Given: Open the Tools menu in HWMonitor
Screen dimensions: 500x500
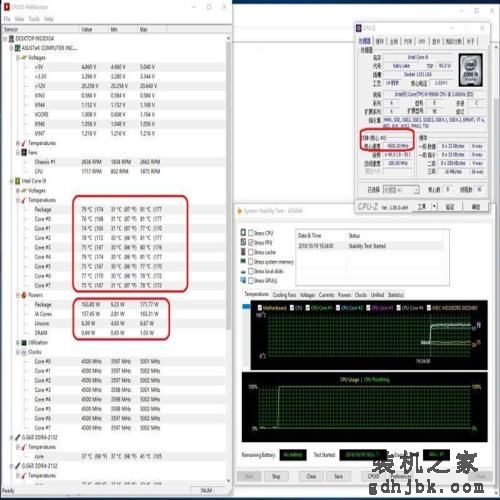Looking at the screenshot, I should click(34, 19).
